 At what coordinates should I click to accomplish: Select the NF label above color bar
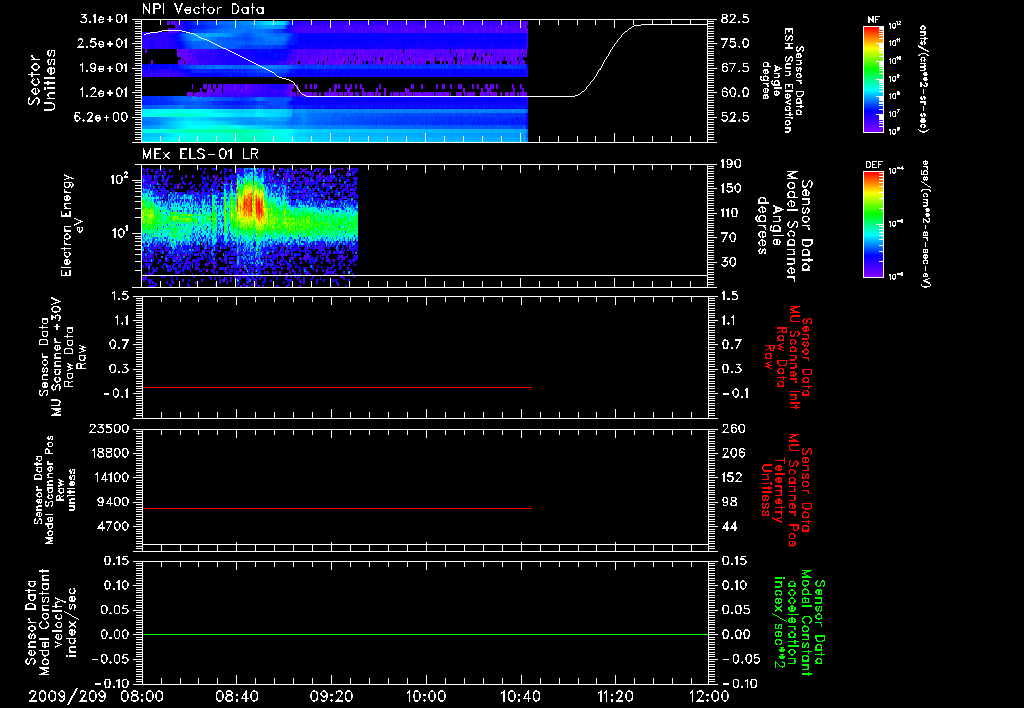[873, 20]
